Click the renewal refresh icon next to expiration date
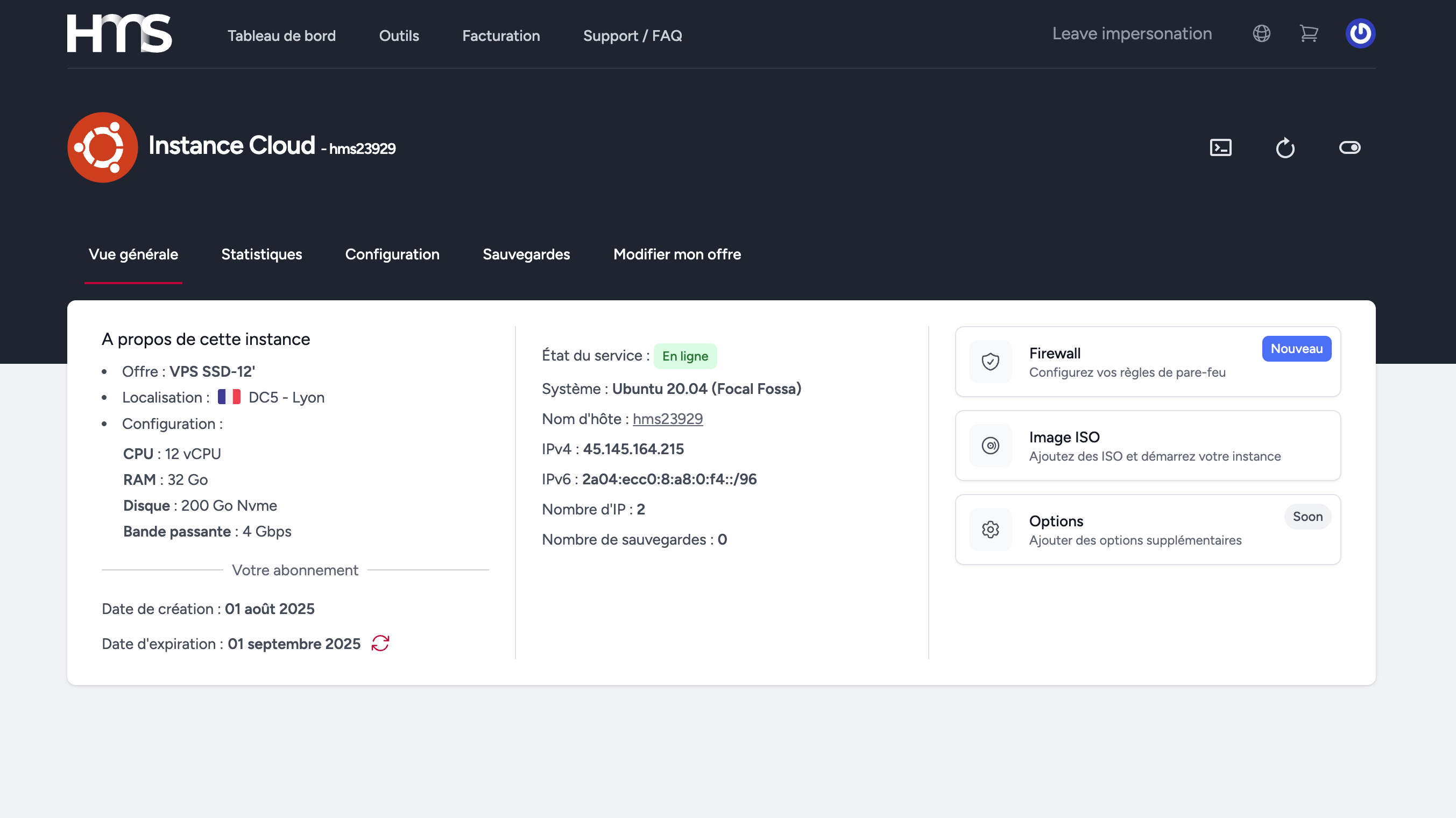This screenshot has width=1456, height=818. (381, 643)
